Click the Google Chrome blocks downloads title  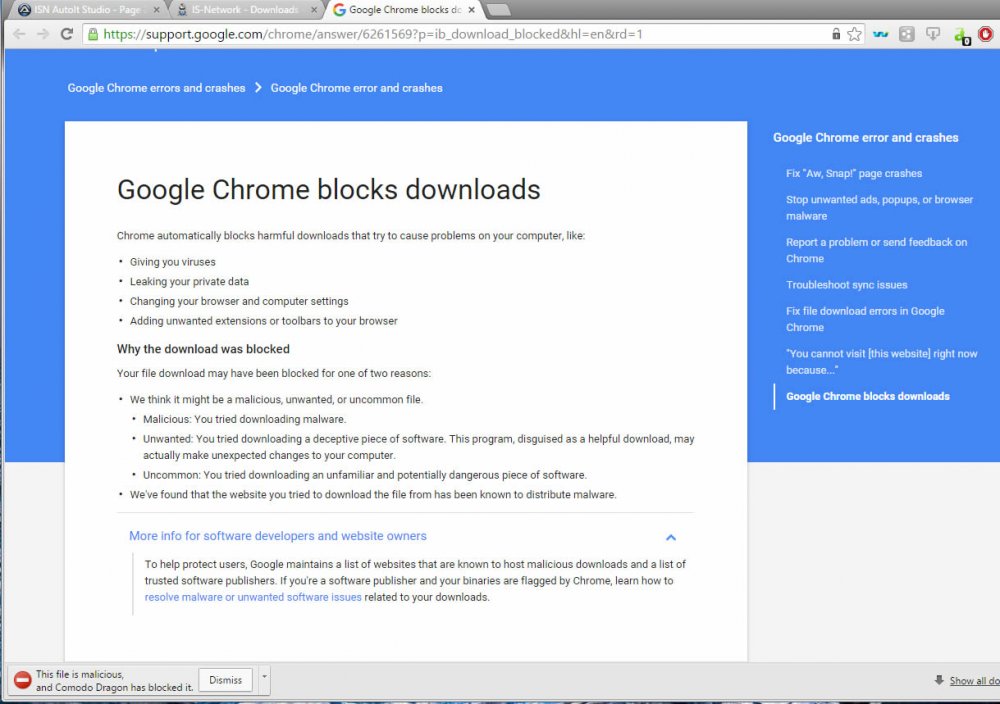(x=328, y=189)
